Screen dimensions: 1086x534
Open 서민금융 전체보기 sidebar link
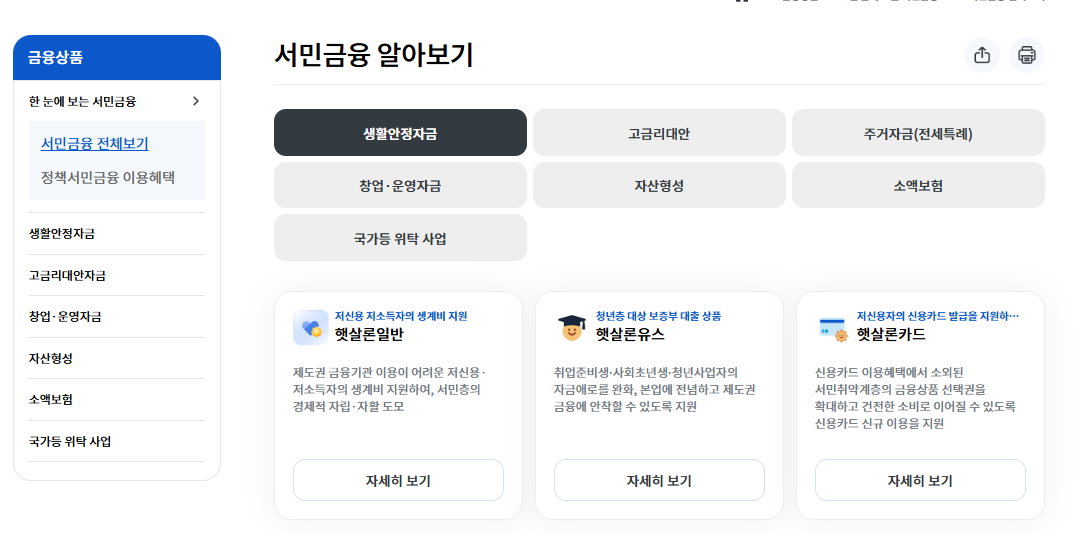point(95,144)
